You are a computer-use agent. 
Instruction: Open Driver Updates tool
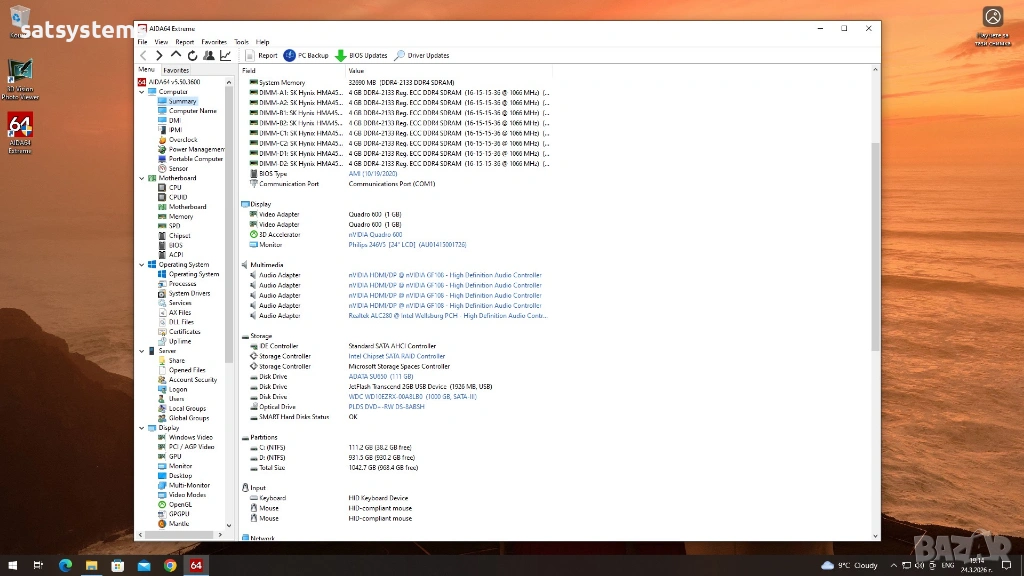[x=422, y=56]
